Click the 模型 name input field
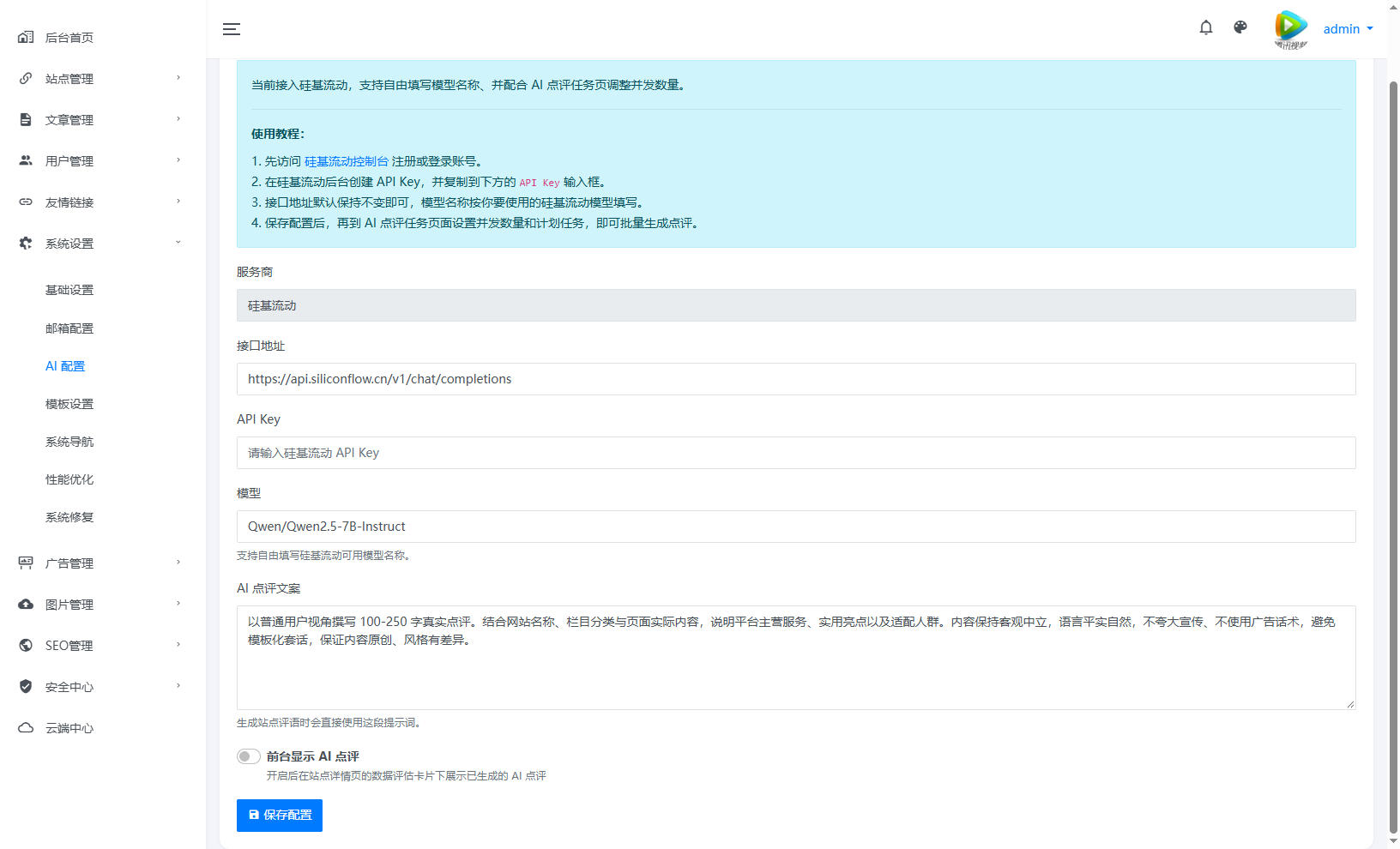This screenshot has height=849, width=1400. (x=796, y=527)
